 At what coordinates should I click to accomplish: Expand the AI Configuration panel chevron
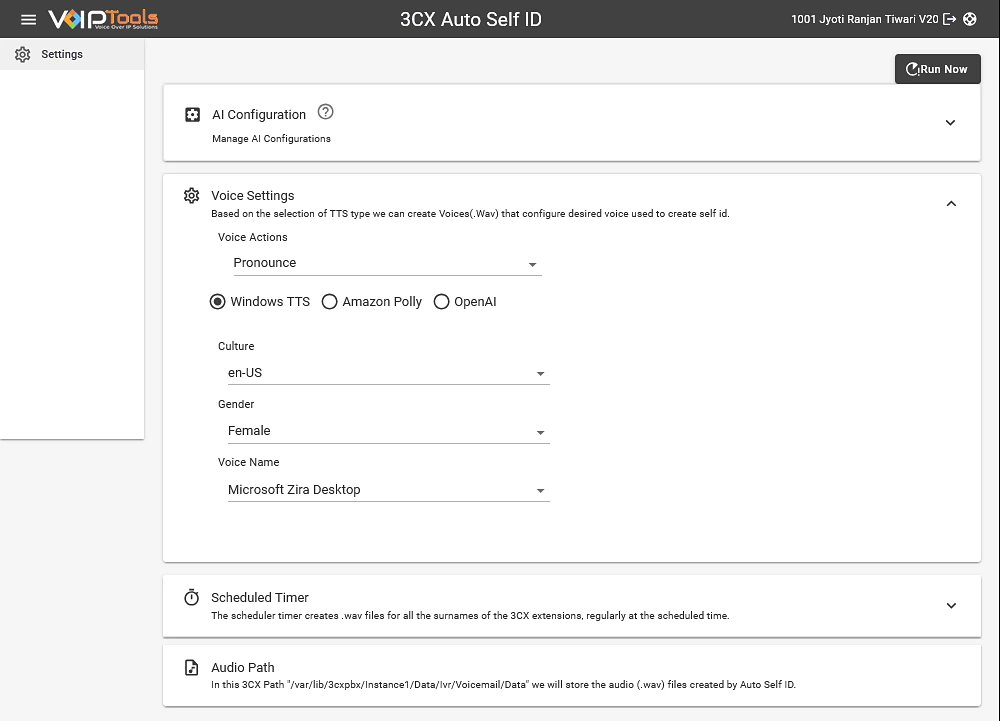click(950, 122)
